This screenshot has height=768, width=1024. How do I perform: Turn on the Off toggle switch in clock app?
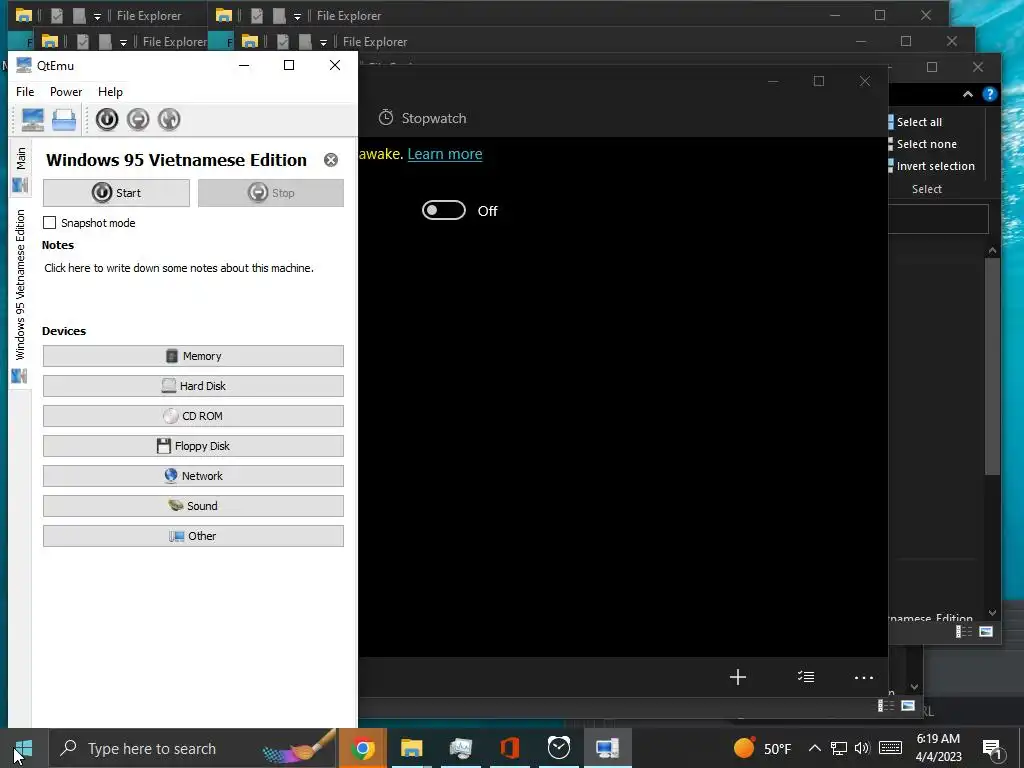point(444,210)
